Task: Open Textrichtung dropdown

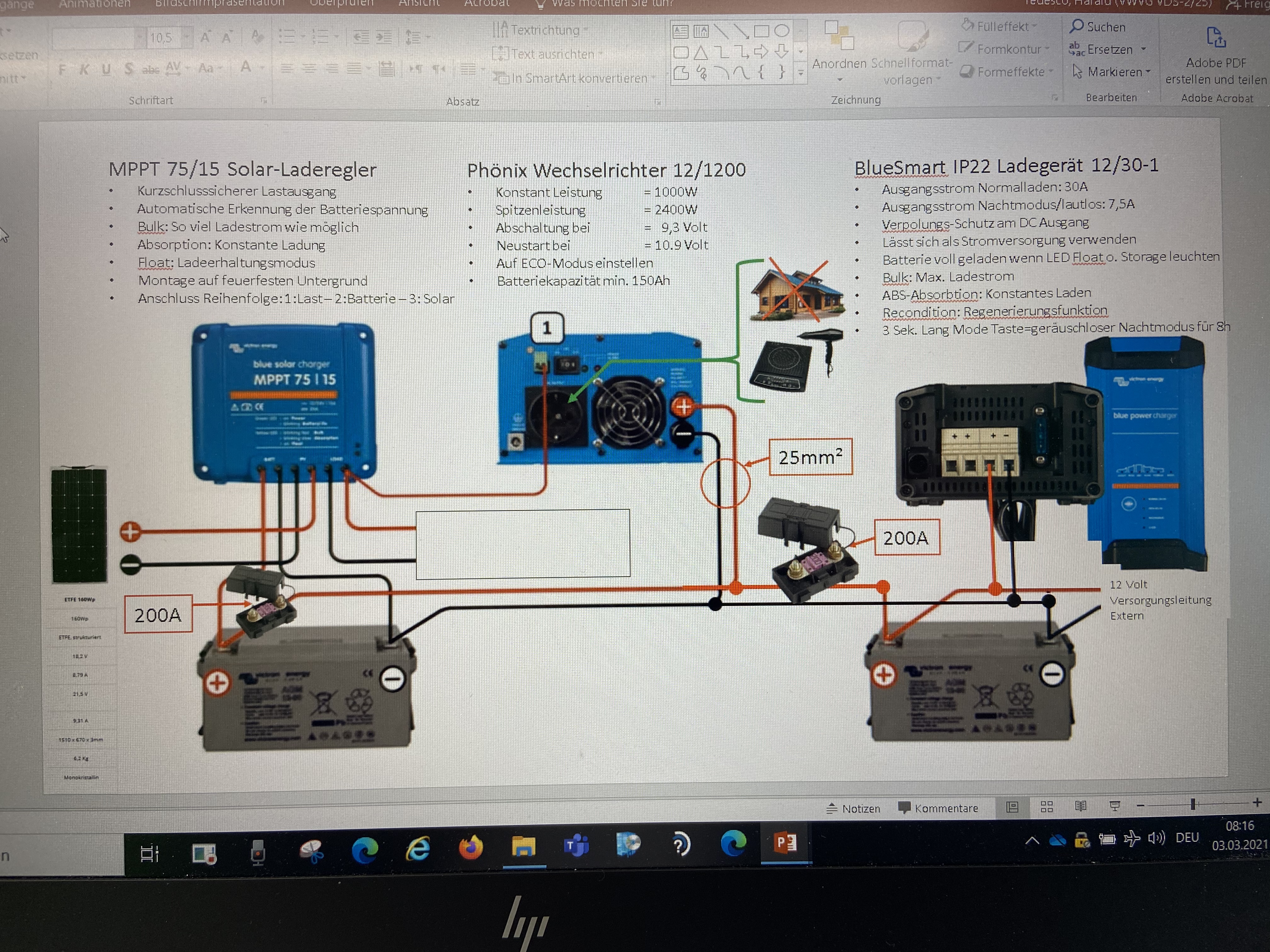Action: coord(540,29)
